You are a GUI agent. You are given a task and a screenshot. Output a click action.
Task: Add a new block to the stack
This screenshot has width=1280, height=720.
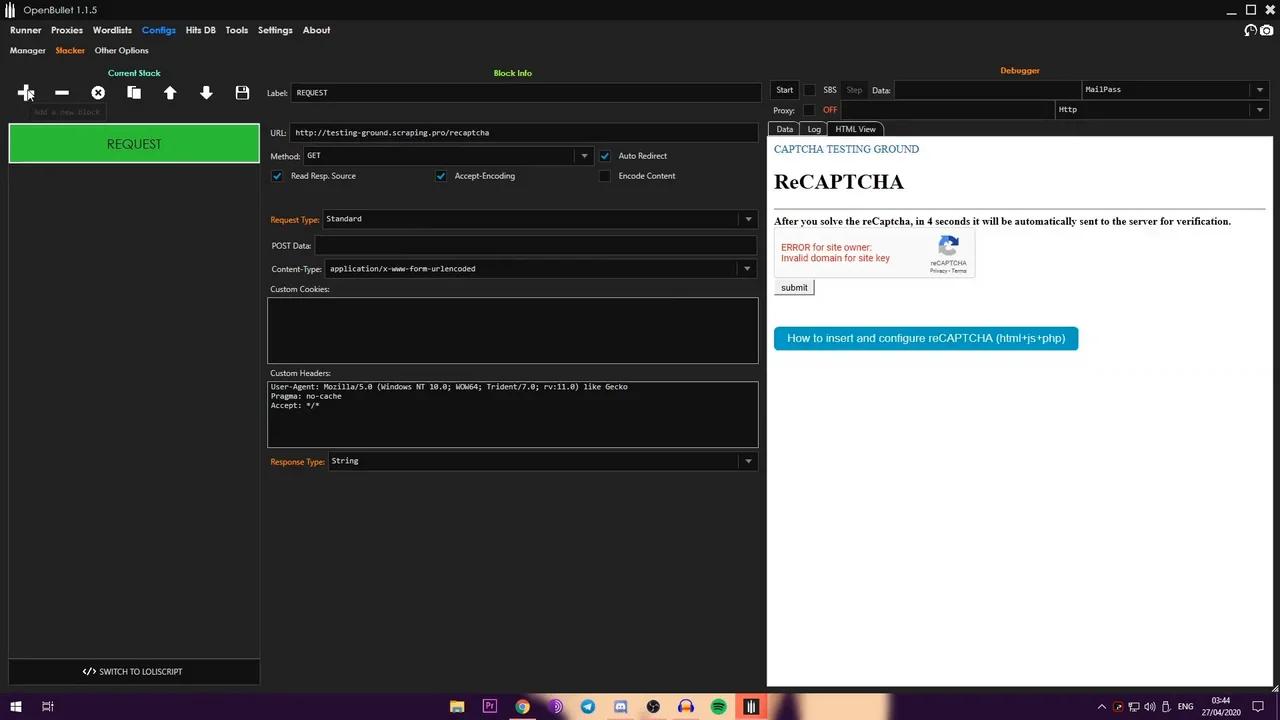coord(25,92)
